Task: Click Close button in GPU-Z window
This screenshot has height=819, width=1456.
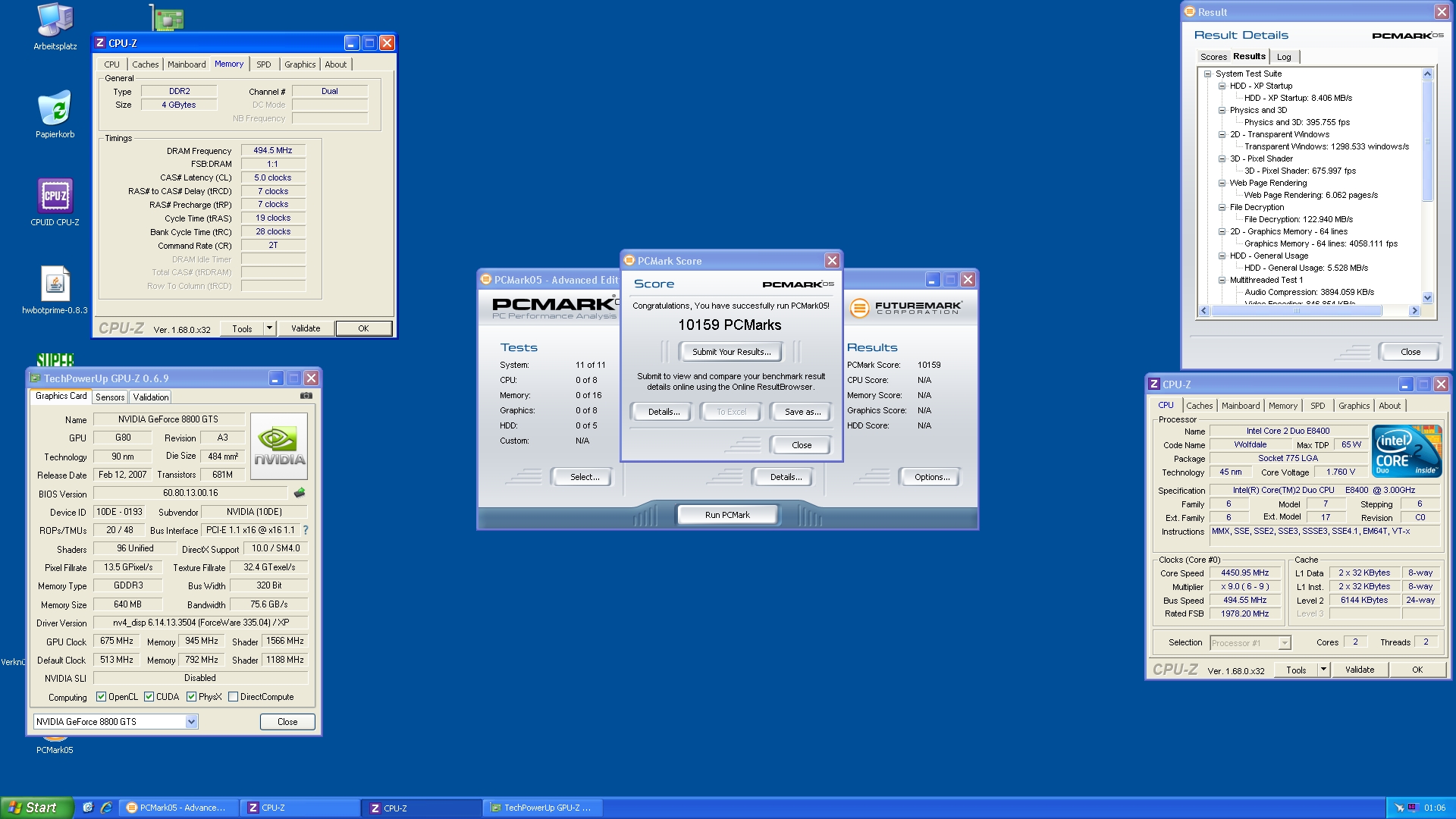Action: point(287,722)
